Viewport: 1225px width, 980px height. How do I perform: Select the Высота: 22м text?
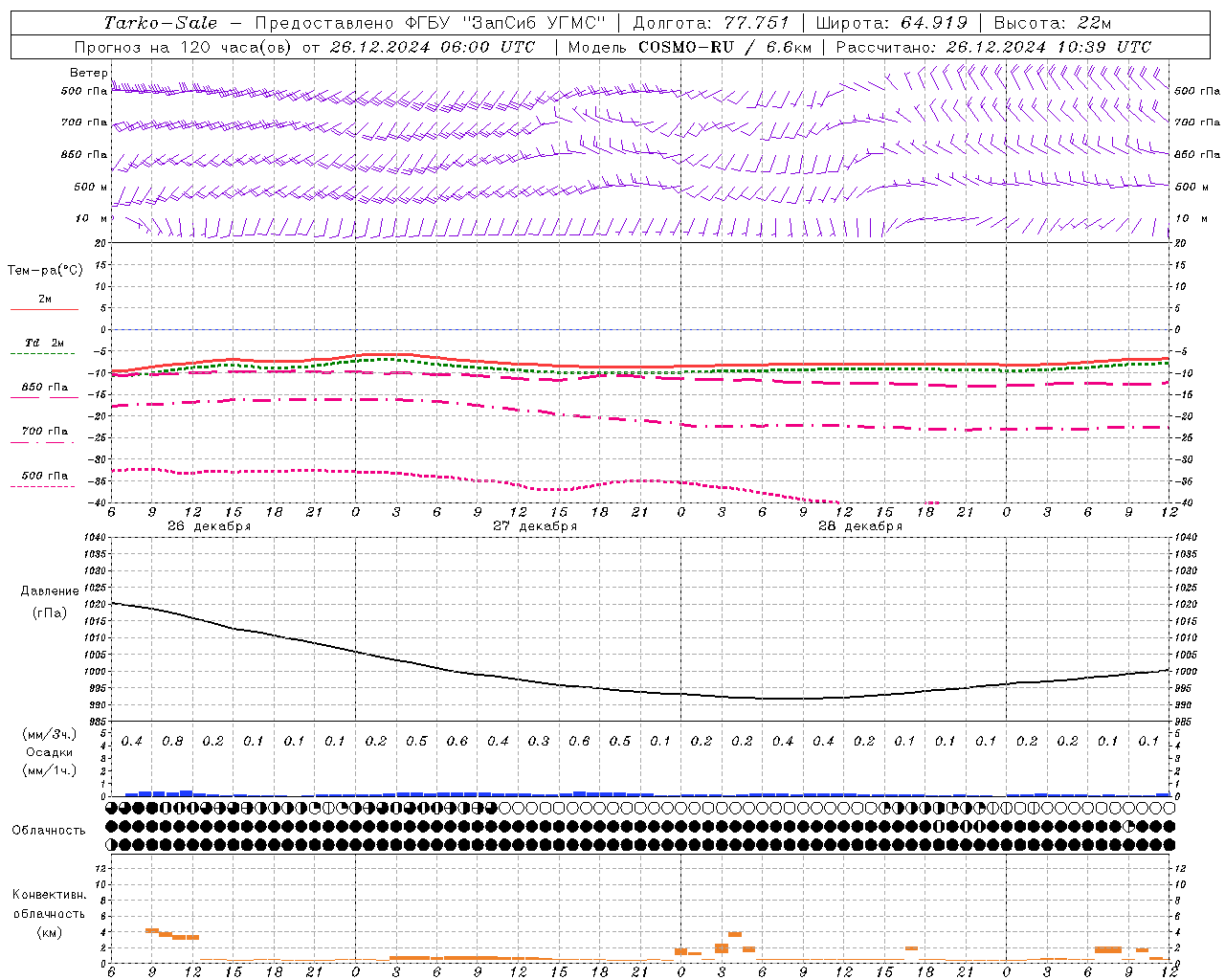pos(1053,23)
